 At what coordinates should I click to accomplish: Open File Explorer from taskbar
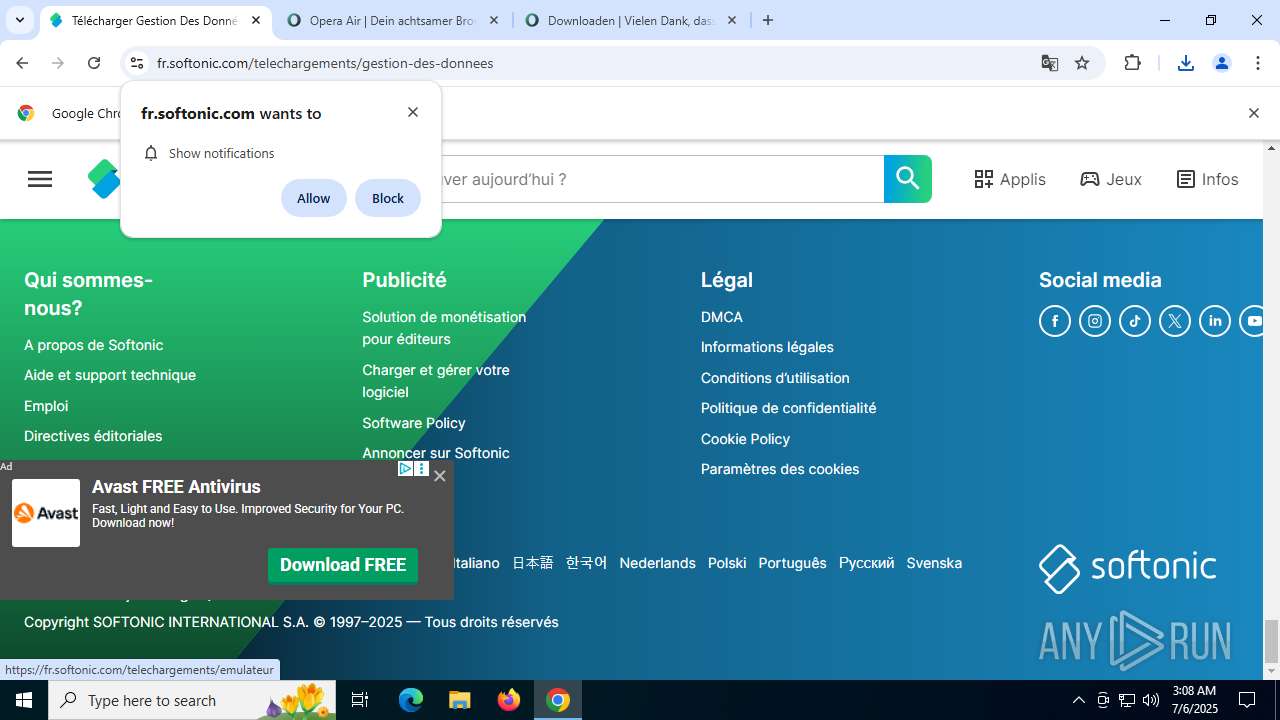click(x=459, y=700)
